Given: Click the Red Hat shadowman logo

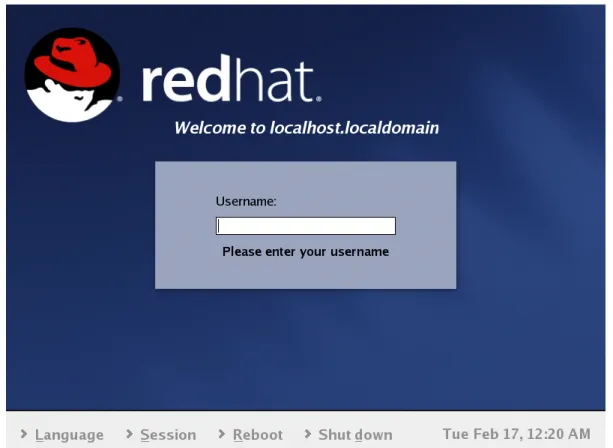Looking at the screenshot, I should 73,75.
